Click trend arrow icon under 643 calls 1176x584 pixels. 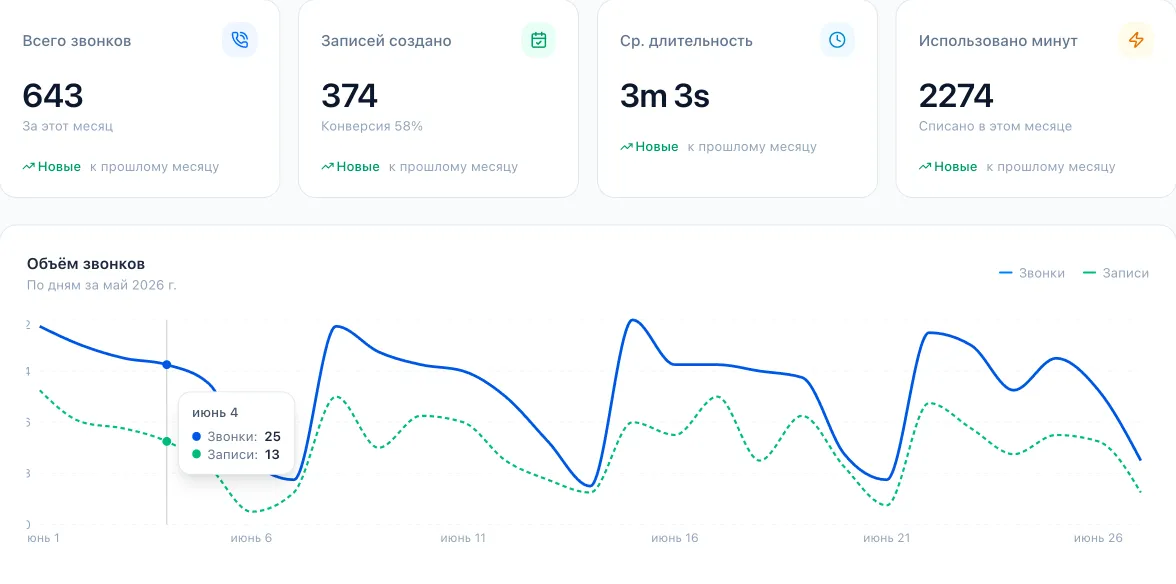[x=28, y=166]
